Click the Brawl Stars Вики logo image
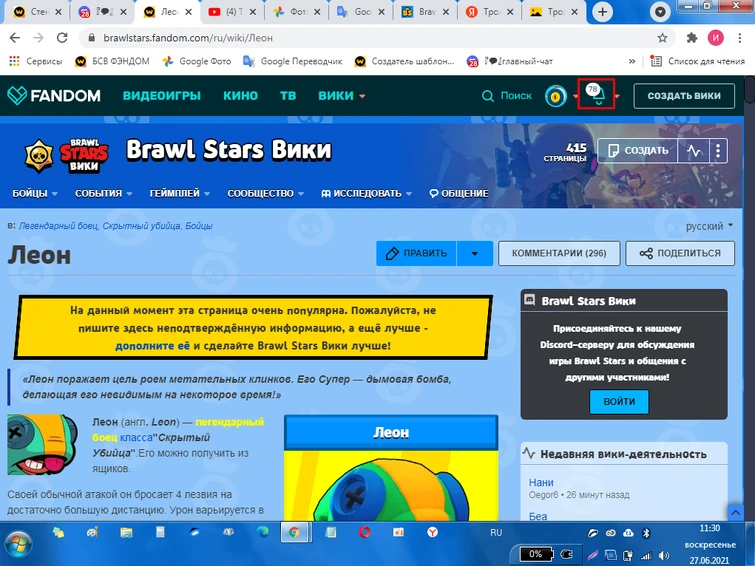Image resolution: width=755 pixels, height=566 pixels. click(x=67, y=156)
